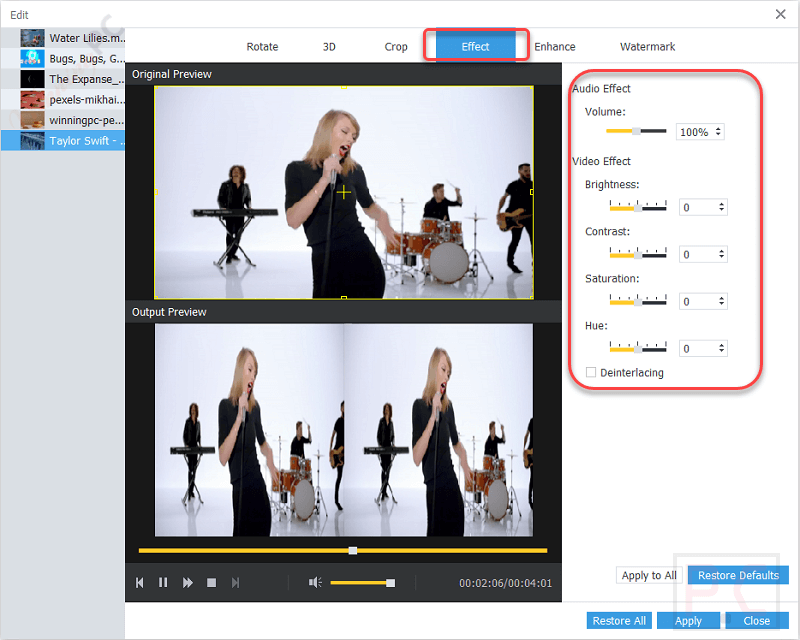Click the Apply button
The height and width of the screenshot is (640, 800).
point(688,621)
